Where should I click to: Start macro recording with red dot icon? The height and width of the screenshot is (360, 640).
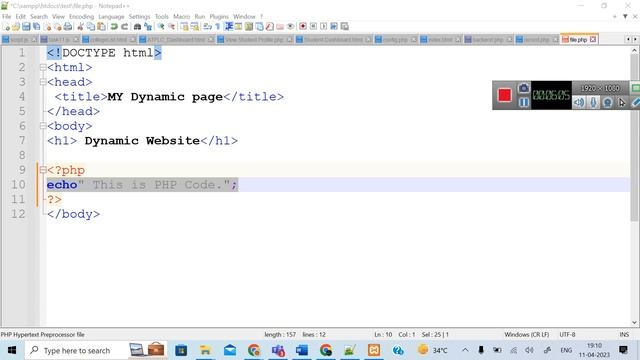coord(302,27)
